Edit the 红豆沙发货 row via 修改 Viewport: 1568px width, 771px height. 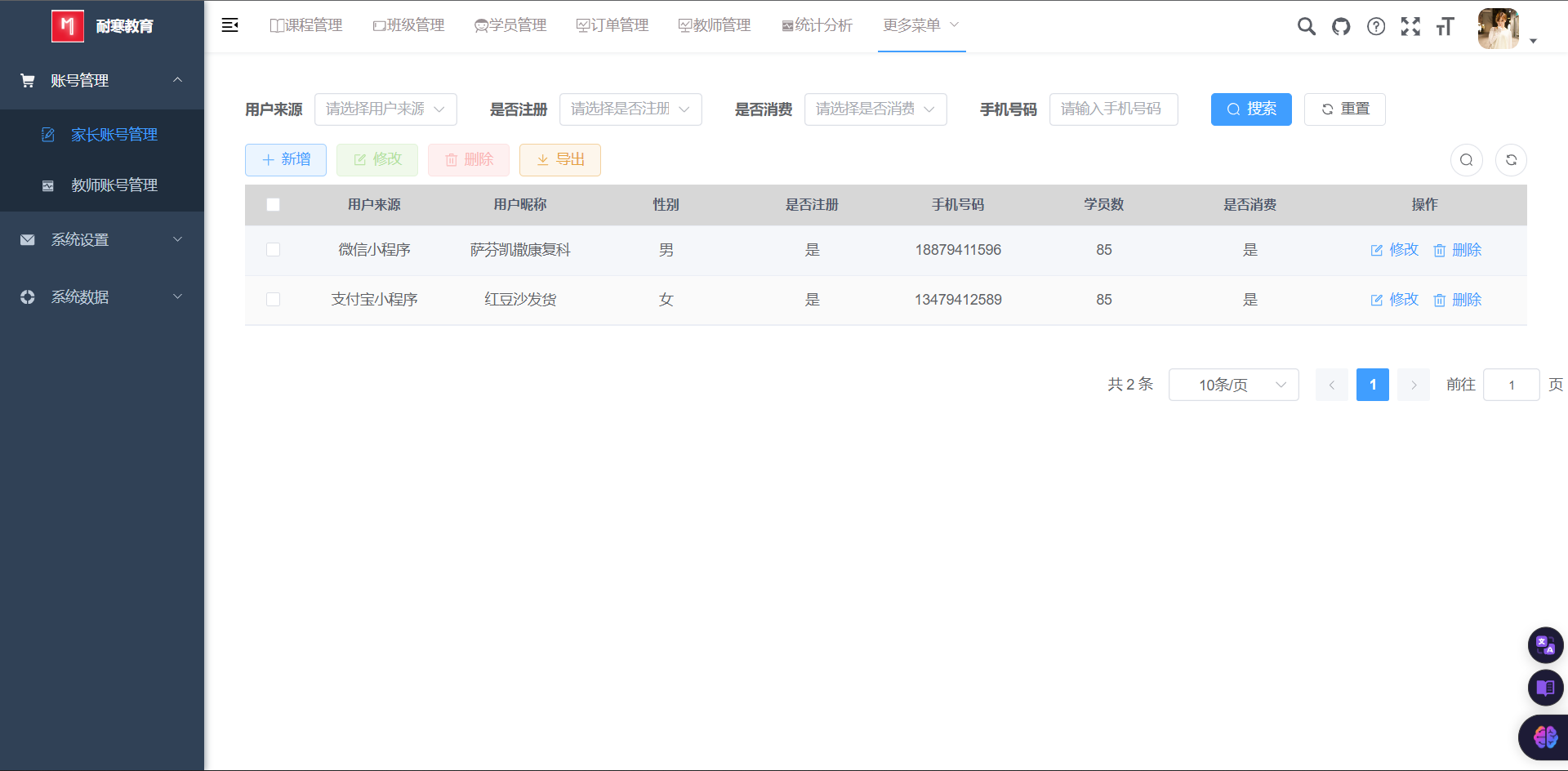pyautogui.click(x=1395, y=300)
